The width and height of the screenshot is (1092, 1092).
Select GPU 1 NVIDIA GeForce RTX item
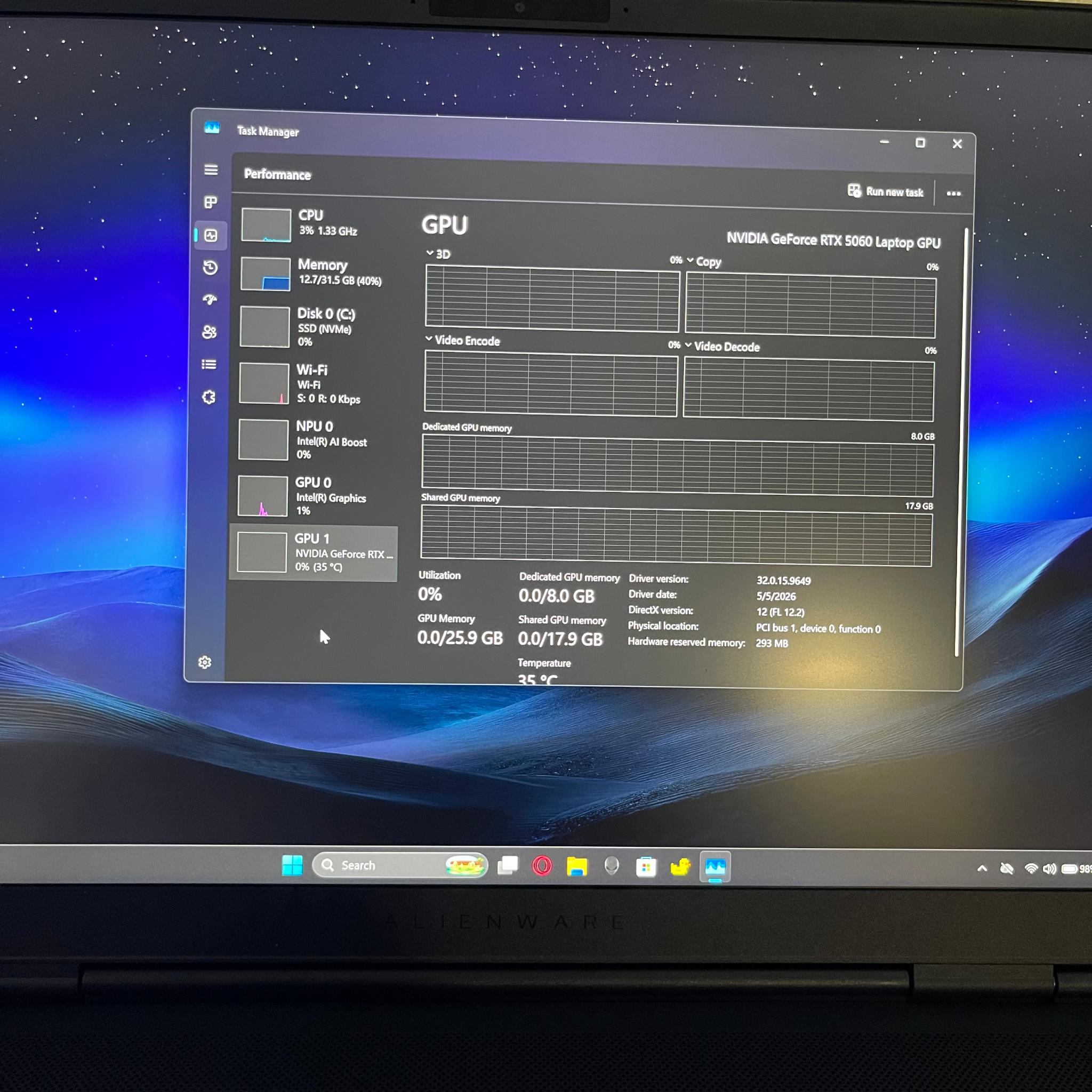pyautogui.click(x=314, y=553)
